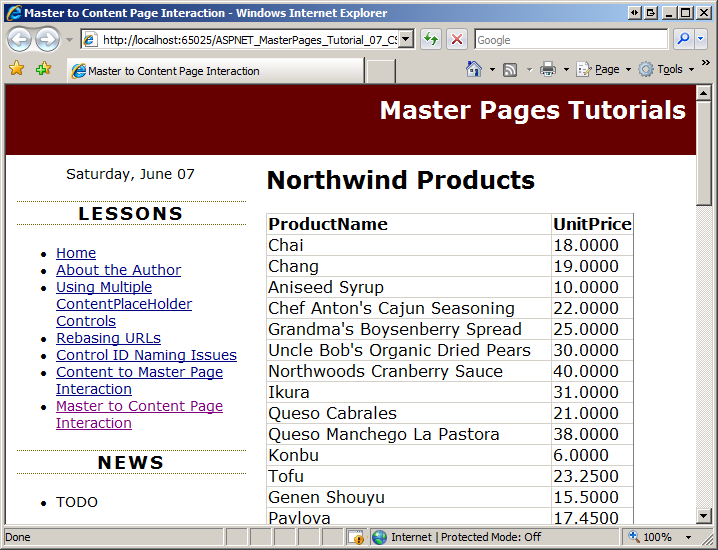Viewport: 718px width, 550px height.
Task: Click the Ikura product cell
Action: (409, 392)
